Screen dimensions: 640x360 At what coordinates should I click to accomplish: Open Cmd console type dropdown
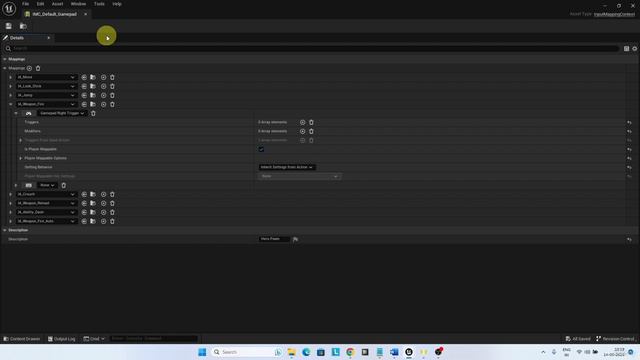click(94, 339)
